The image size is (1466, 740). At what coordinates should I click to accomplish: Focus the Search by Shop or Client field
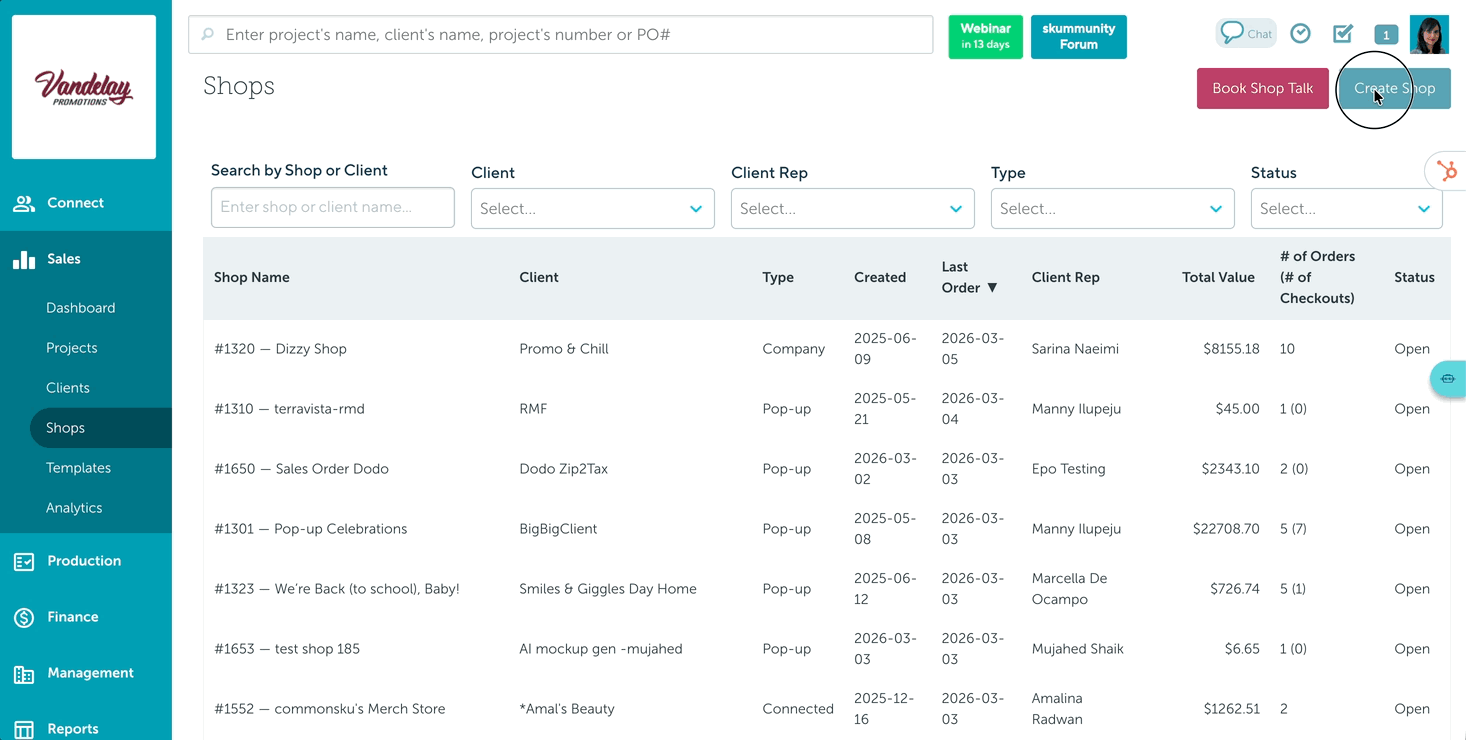coord(332,208)
